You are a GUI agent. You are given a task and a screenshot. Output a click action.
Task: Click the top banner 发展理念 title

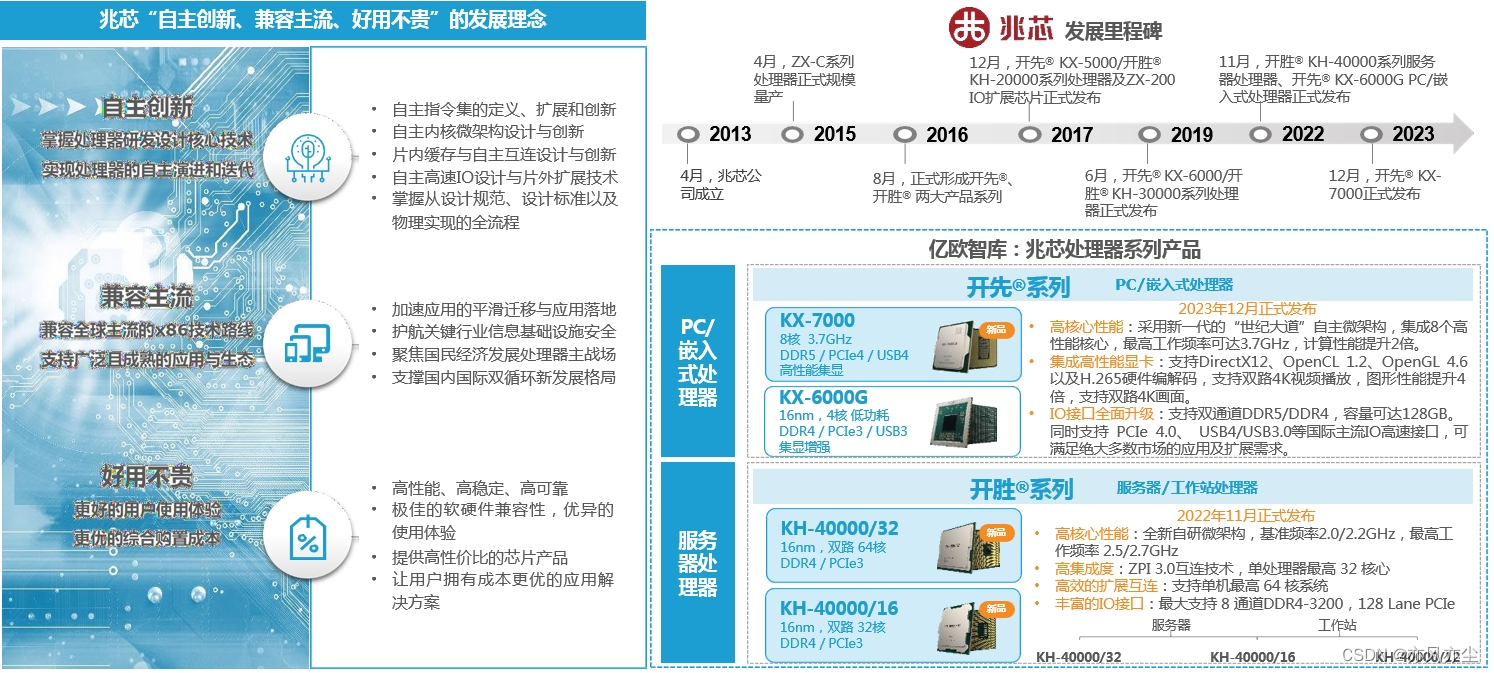[323, 20]
